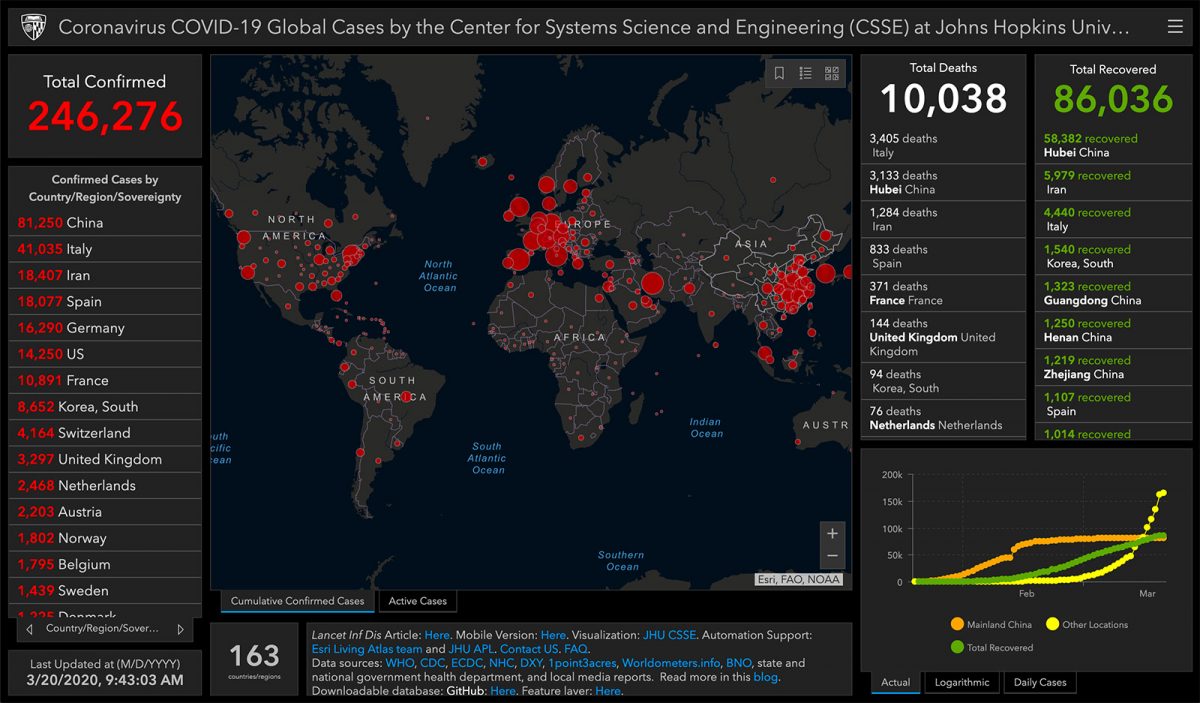Switch to Cumulative Confirmed Cases tab
The image size is (1200, 703).
[298, 601]
